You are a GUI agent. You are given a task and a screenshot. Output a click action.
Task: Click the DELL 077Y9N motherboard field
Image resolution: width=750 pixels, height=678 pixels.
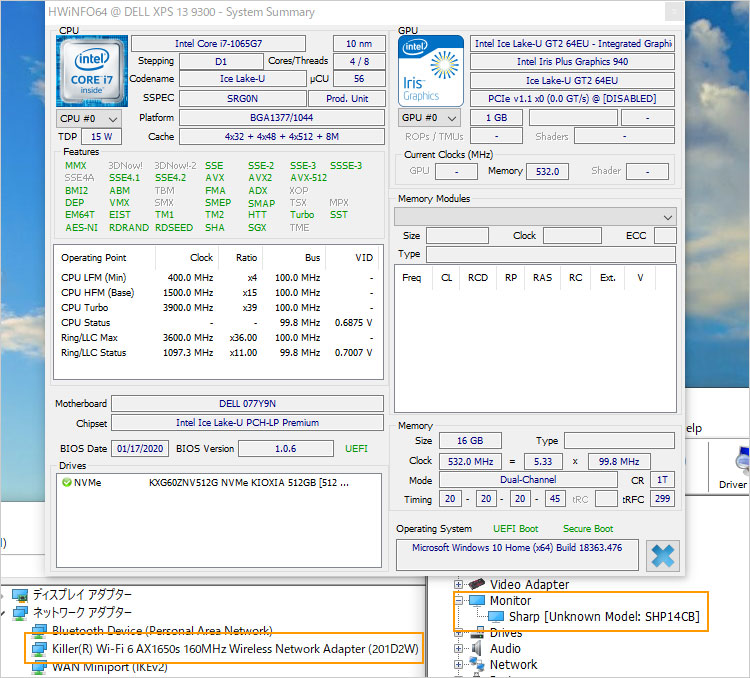pos(247,403)
